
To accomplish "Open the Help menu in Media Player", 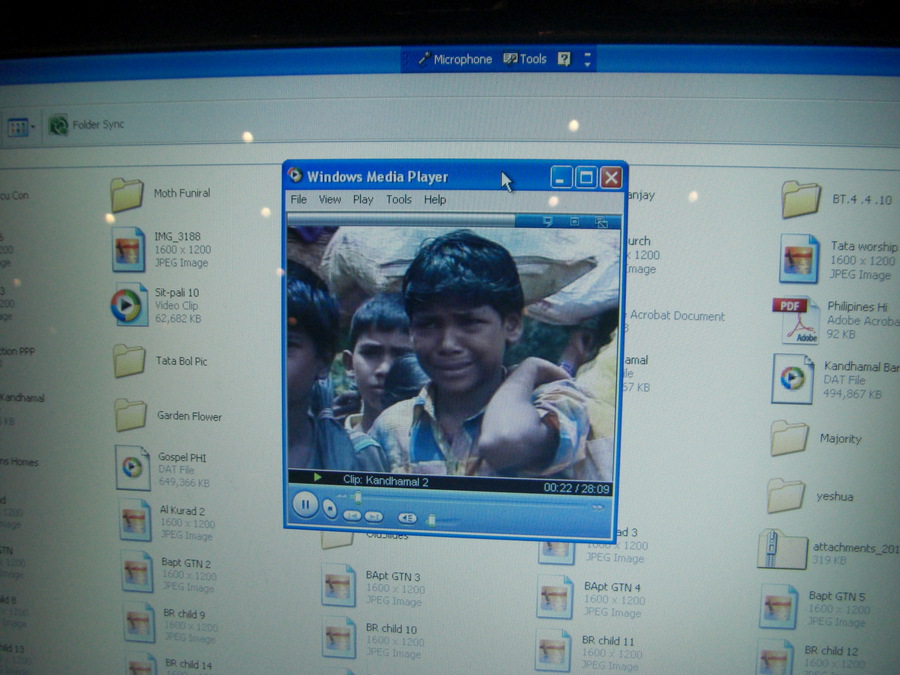I will coord(435,200).
